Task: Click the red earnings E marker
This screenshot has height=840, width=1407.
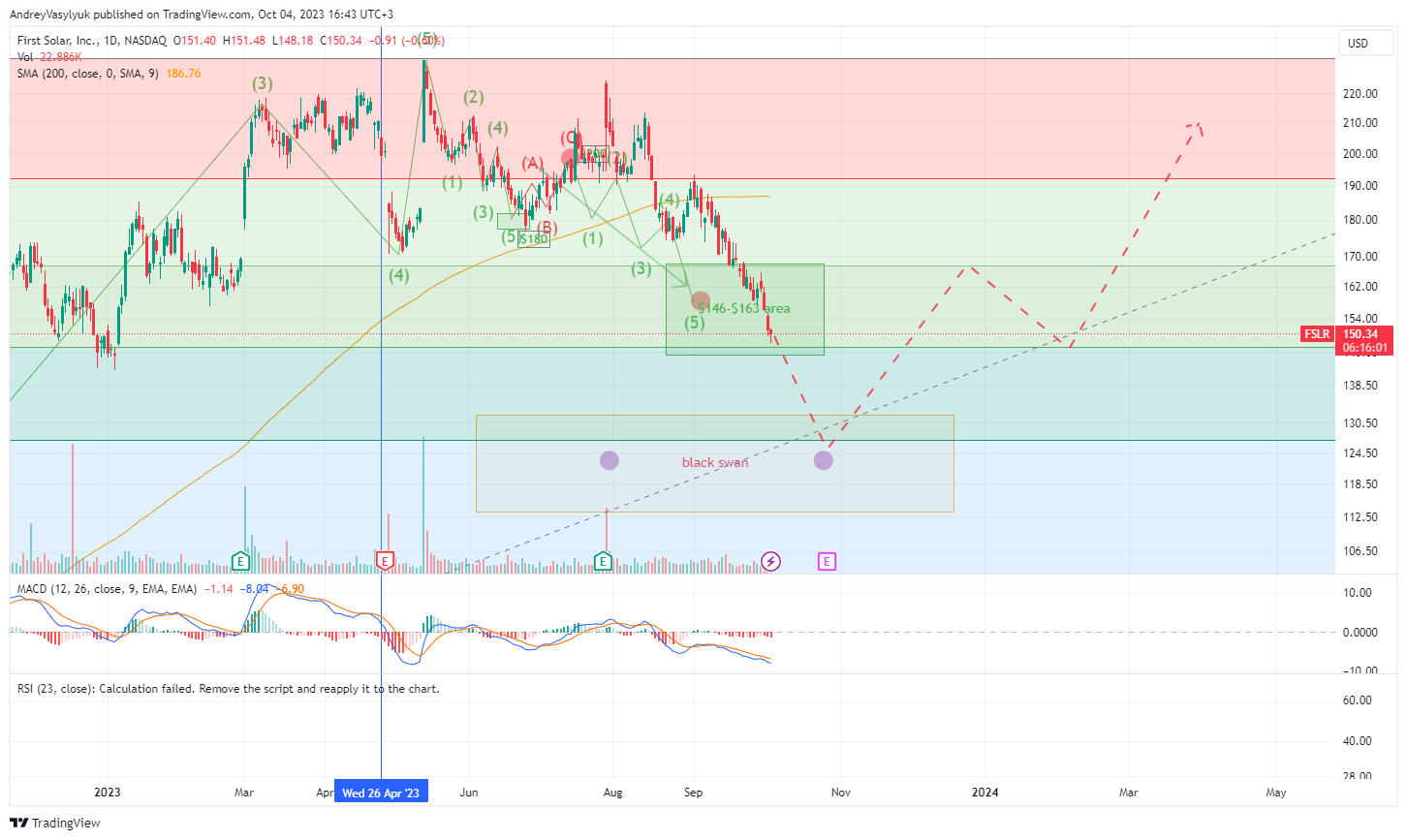Action: pyautogui.click(x=385, y=561)
